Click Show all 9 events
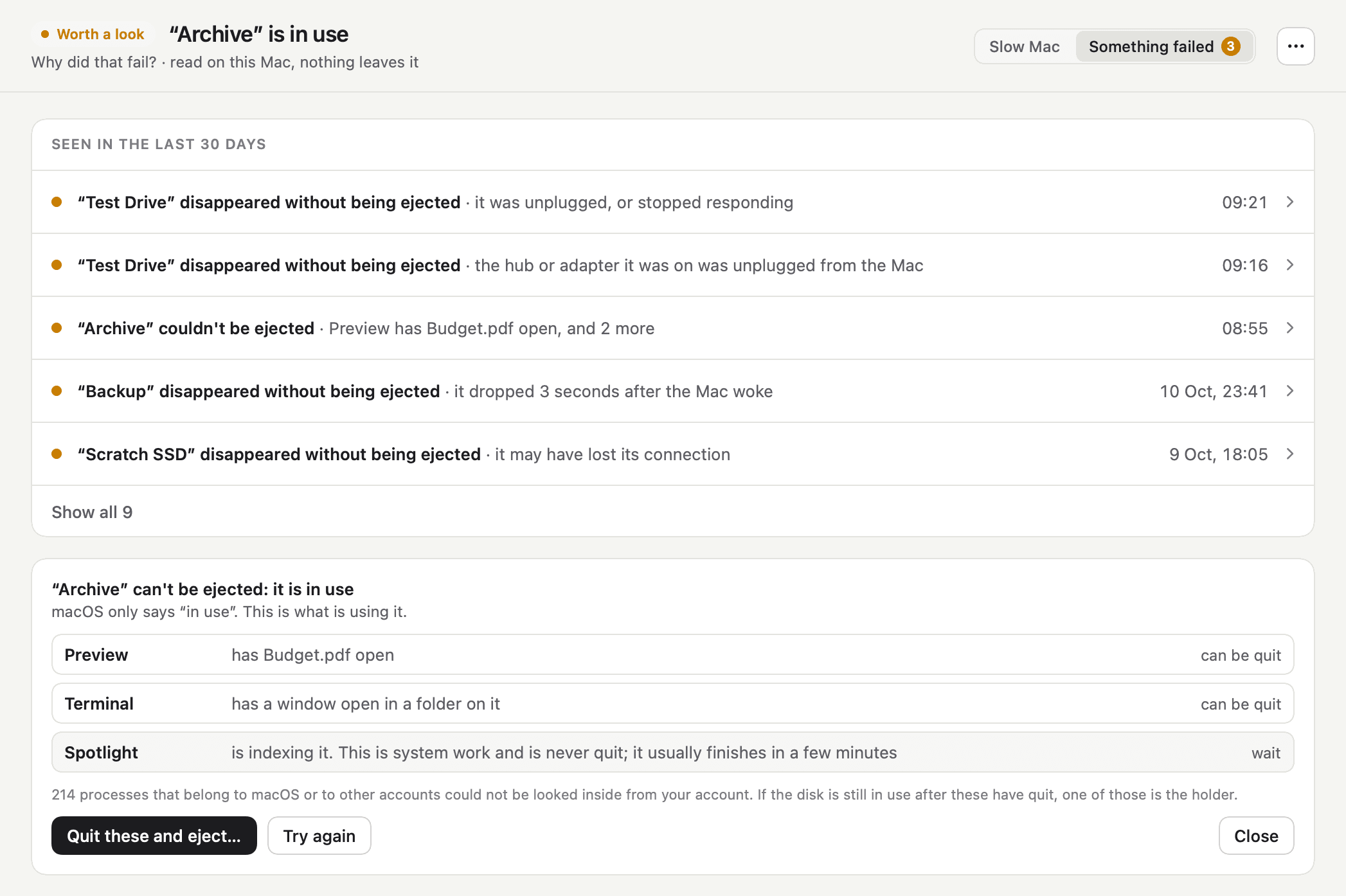Screen dimensions: 1346x896 click(92, 512)
